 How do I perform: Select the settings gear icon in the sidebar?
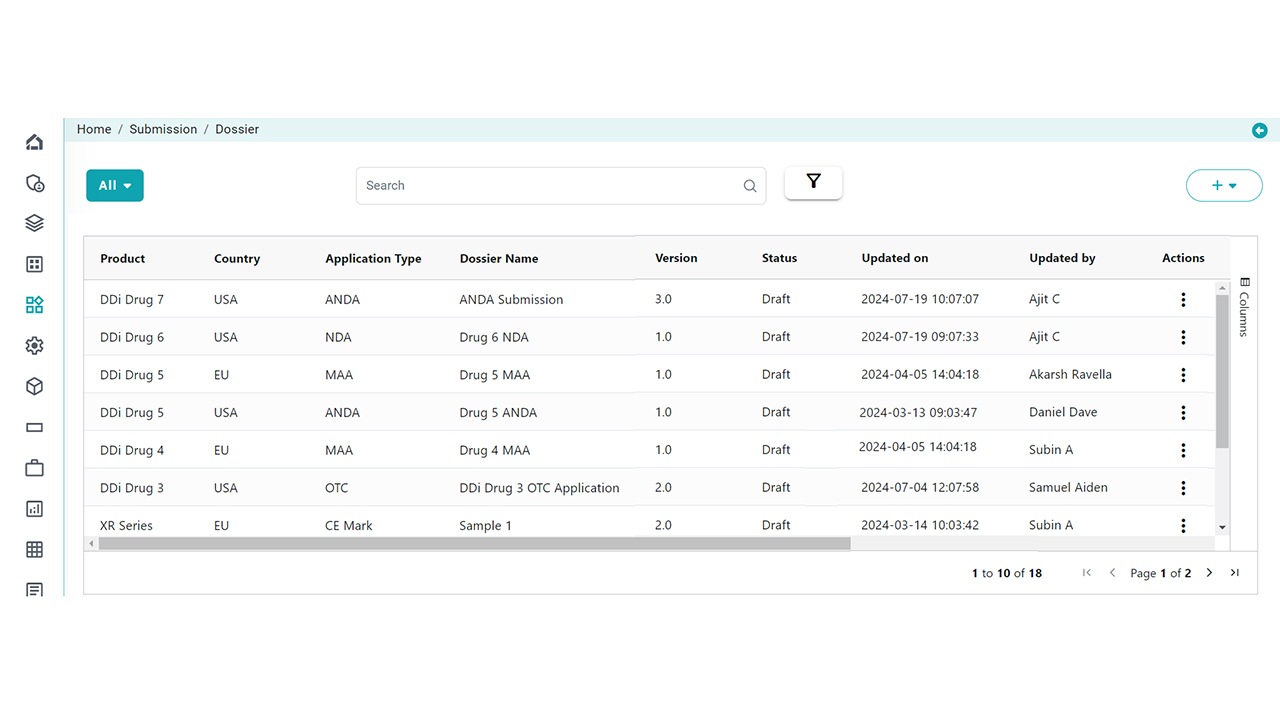[34, 346]
